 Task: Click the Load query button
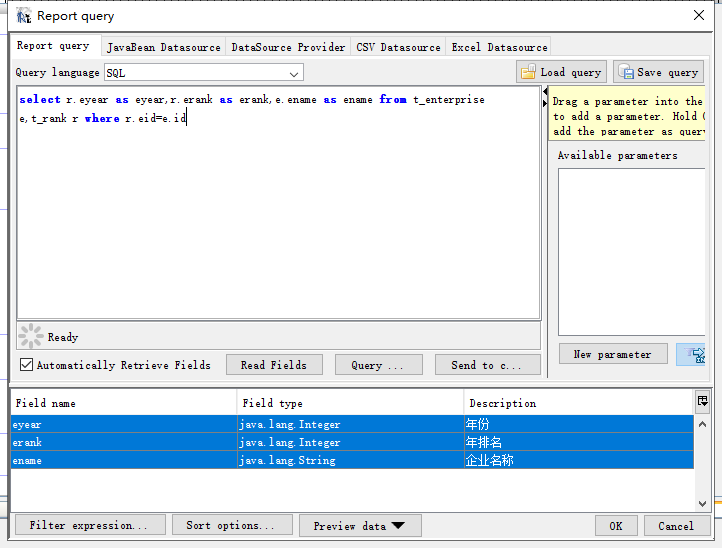click(x=561, y=72)
